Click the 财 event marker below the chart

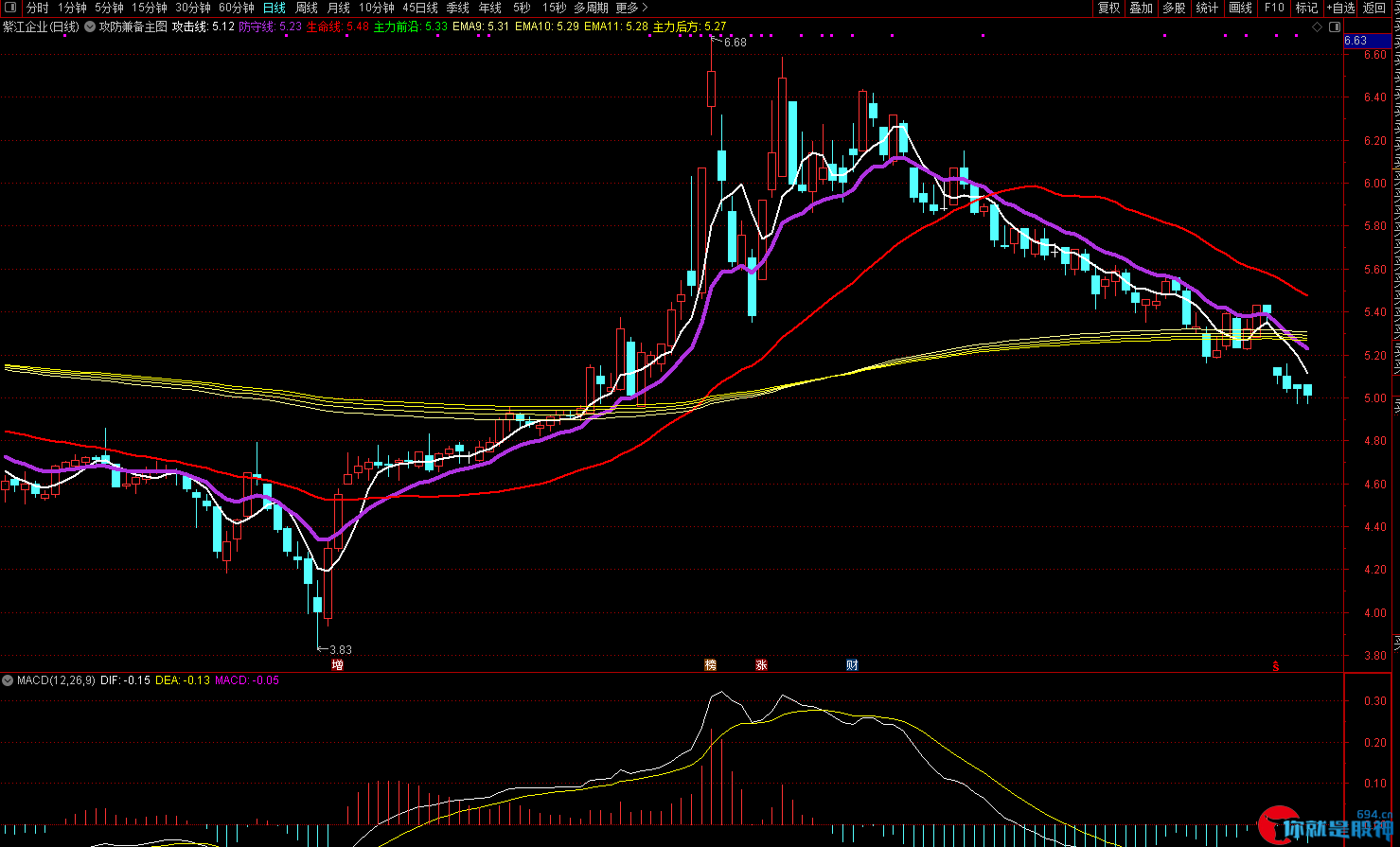point(852,665)
